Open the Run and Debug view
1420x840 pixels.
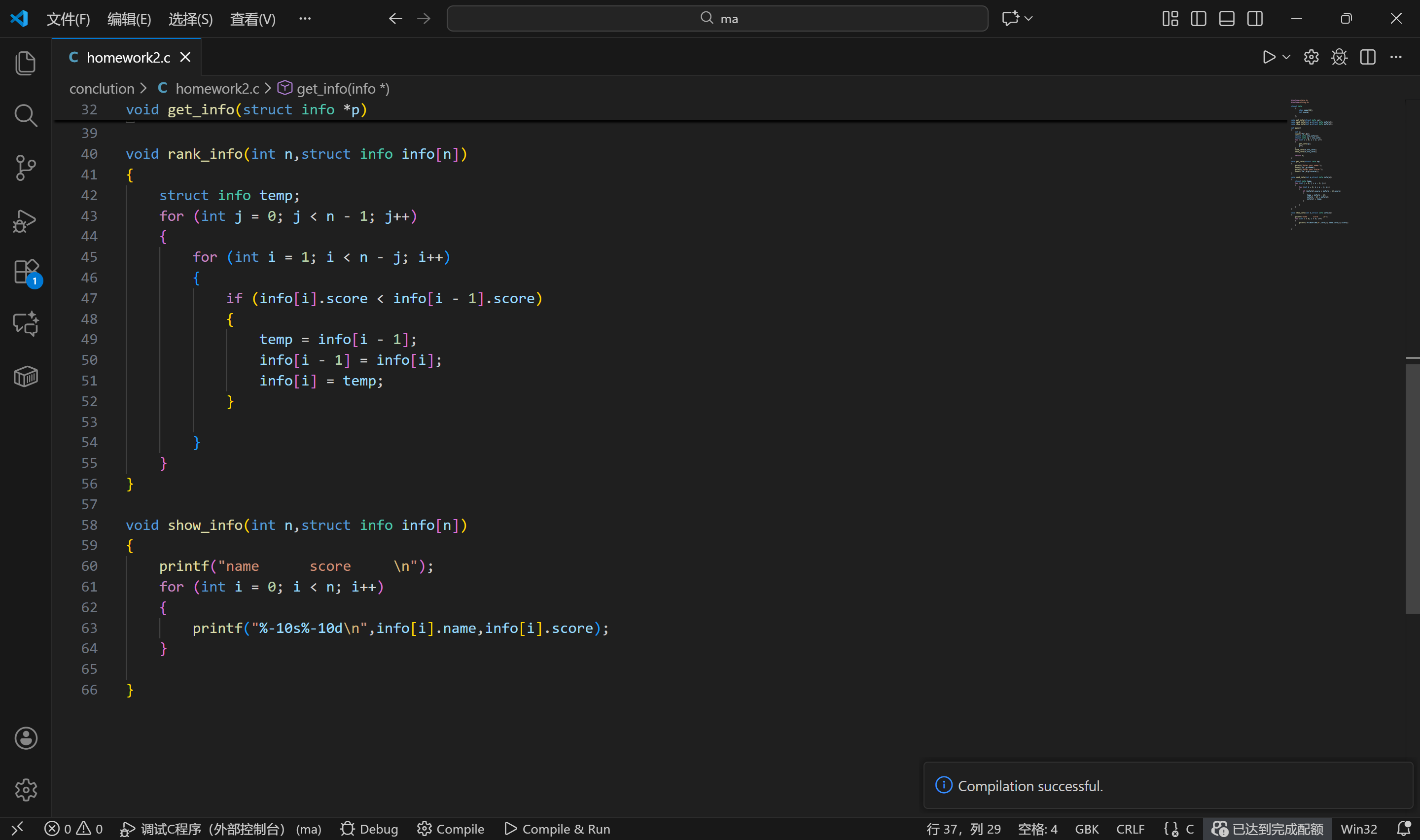(26, 221)
